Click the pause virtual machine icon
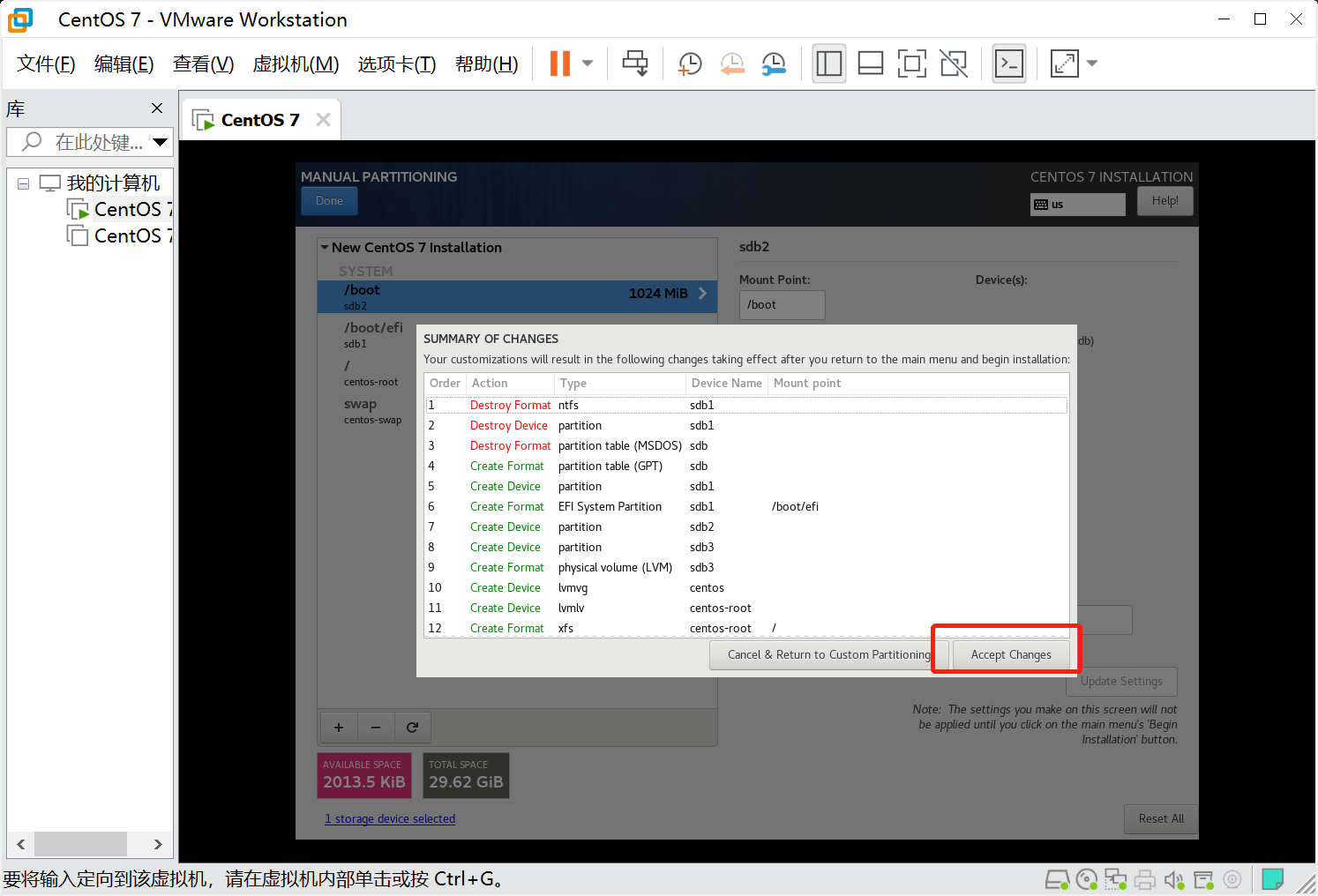 point(560,63)
